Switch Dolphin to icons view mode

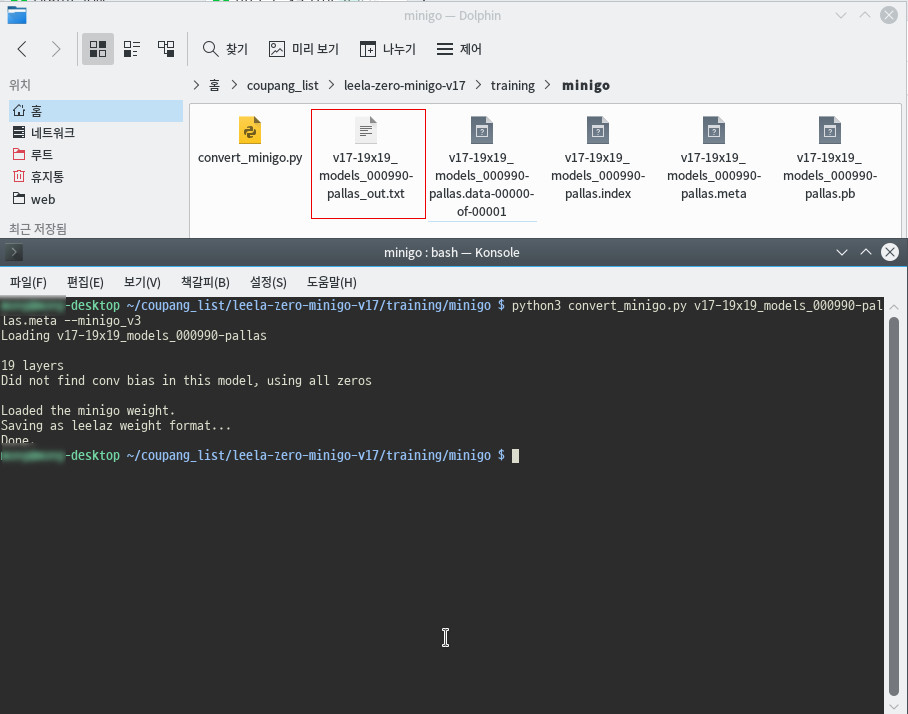pos(97,49)
